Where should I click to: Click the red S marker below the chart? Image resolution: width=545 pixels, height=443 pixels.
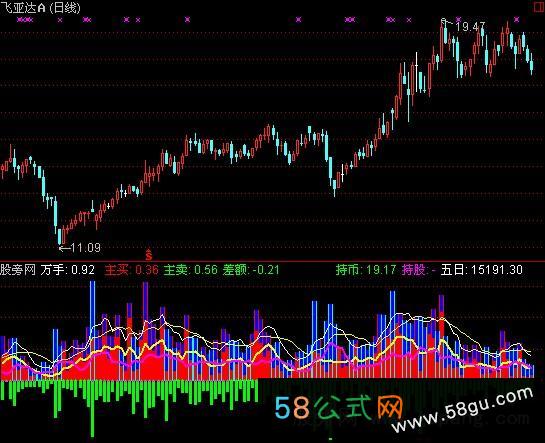click(149, 255)
